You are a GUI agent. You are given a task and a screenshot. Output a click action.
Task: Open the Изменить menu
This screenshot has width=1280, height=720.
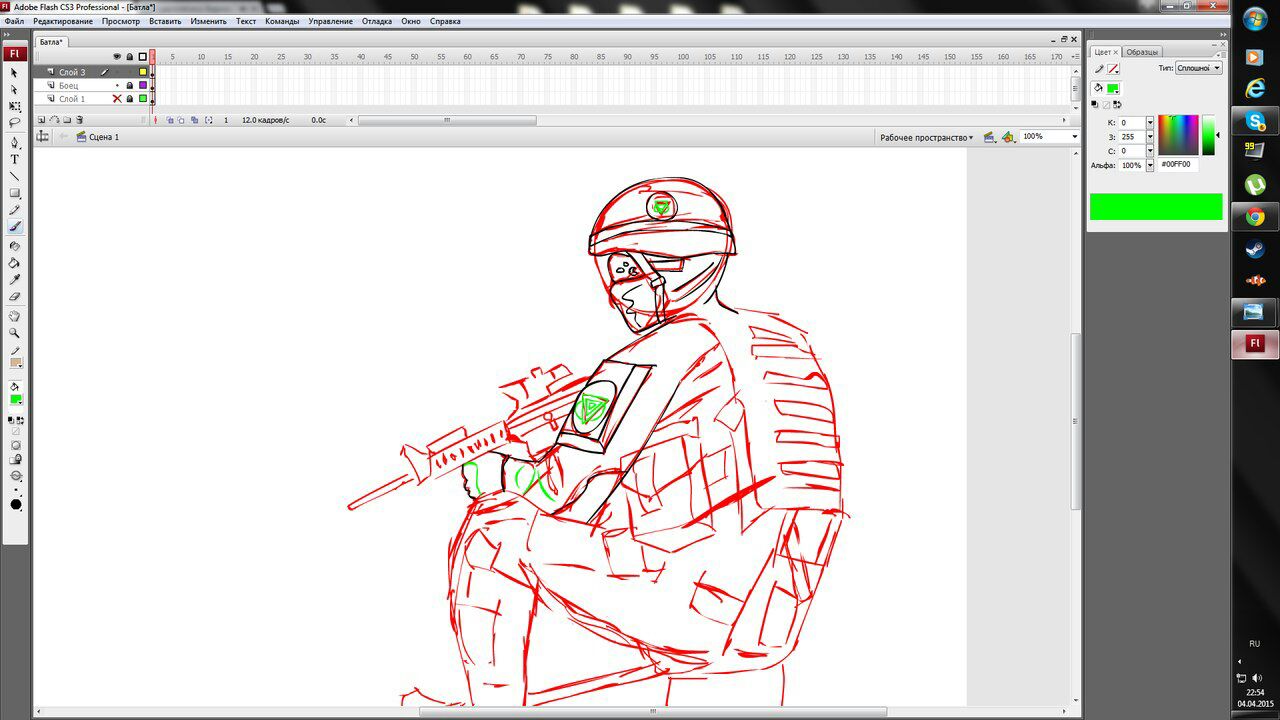[x=208, y=21]
